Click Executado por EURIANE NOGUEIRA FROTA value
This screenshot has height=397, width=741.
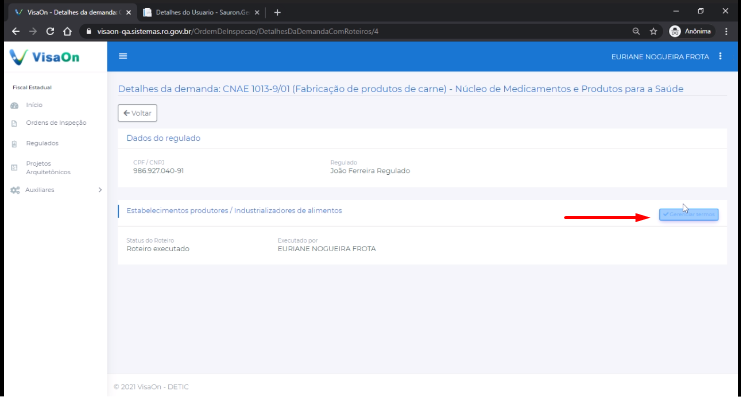(x=327, y=249)
